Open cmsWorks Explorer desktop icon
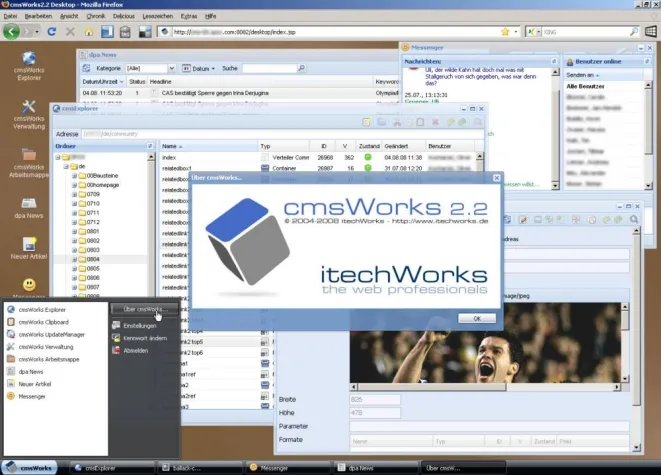661x475 pixels. coord(29,66)
